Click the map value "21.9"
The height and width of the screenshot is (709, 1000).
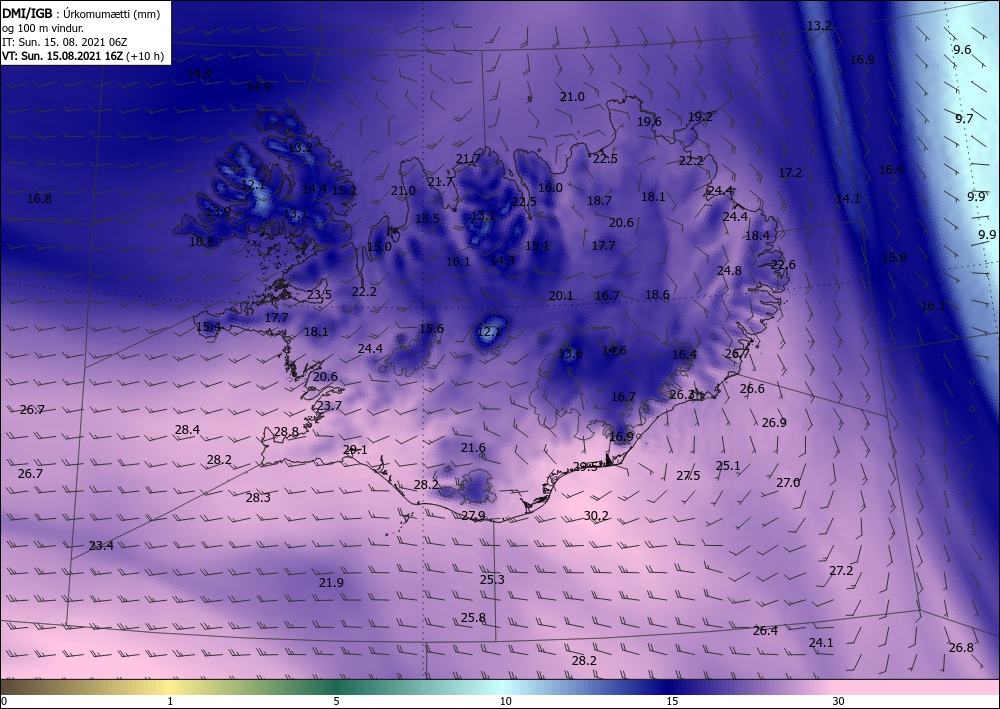click(x=331, y=583)
